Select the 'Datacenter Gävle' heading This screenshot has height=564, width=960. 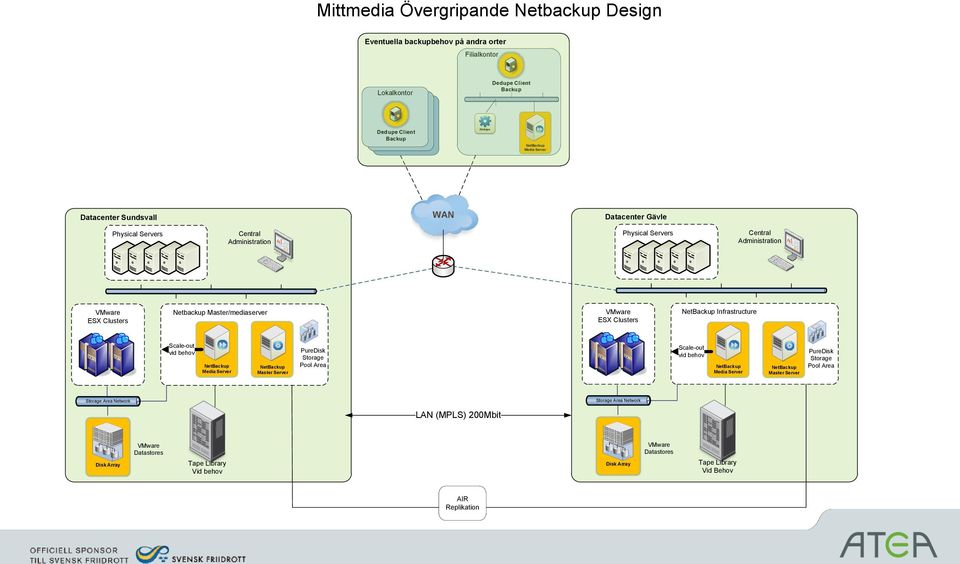[636, 217]
